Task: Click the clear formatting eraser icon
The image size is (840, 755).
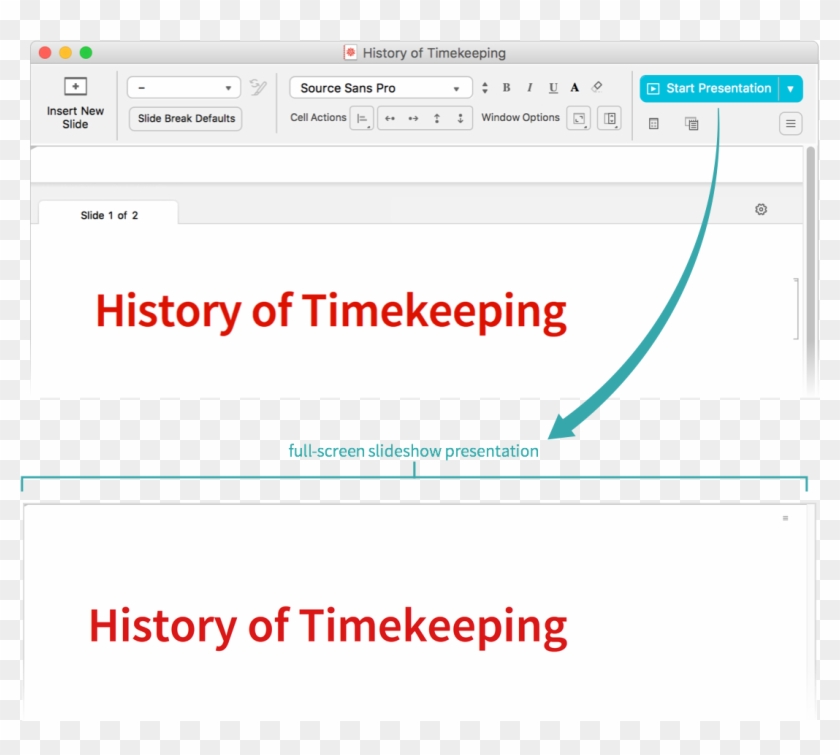Action: (x=597, y=87)
